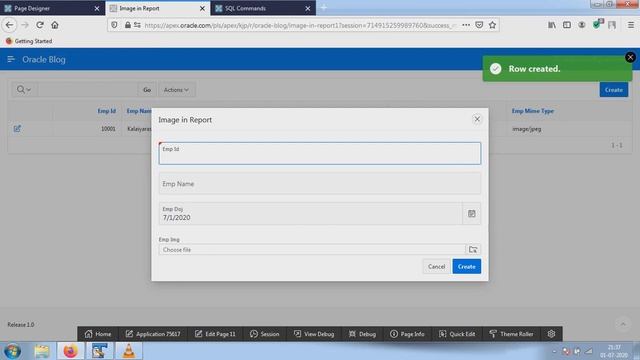Click the tracking protection shield icon
The height and width of the screenshot is (360, 640).
coord(114,25)
